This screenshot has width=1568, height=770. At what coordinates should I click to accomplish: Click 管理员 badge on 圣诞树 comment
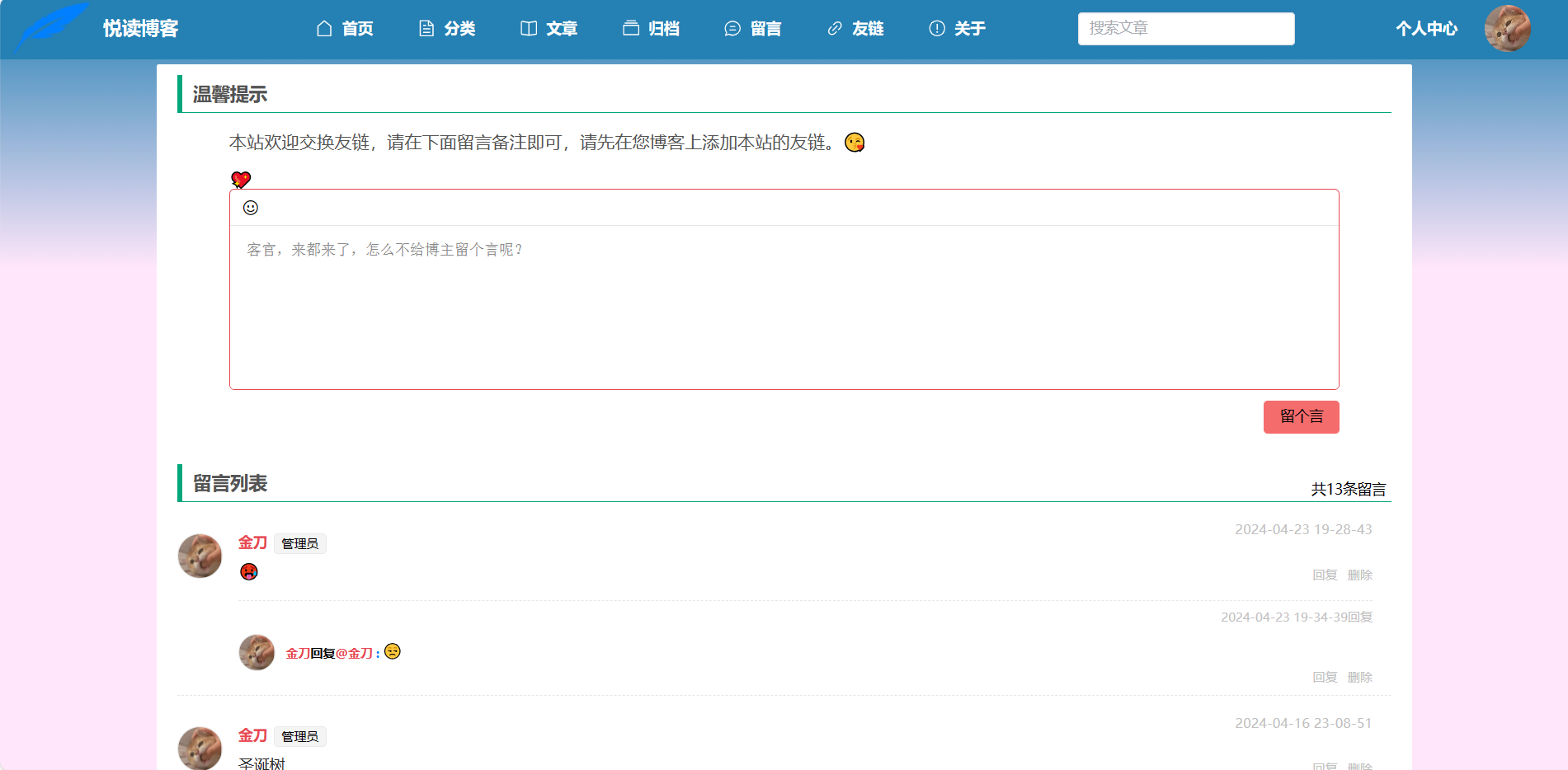coord(300,736)
